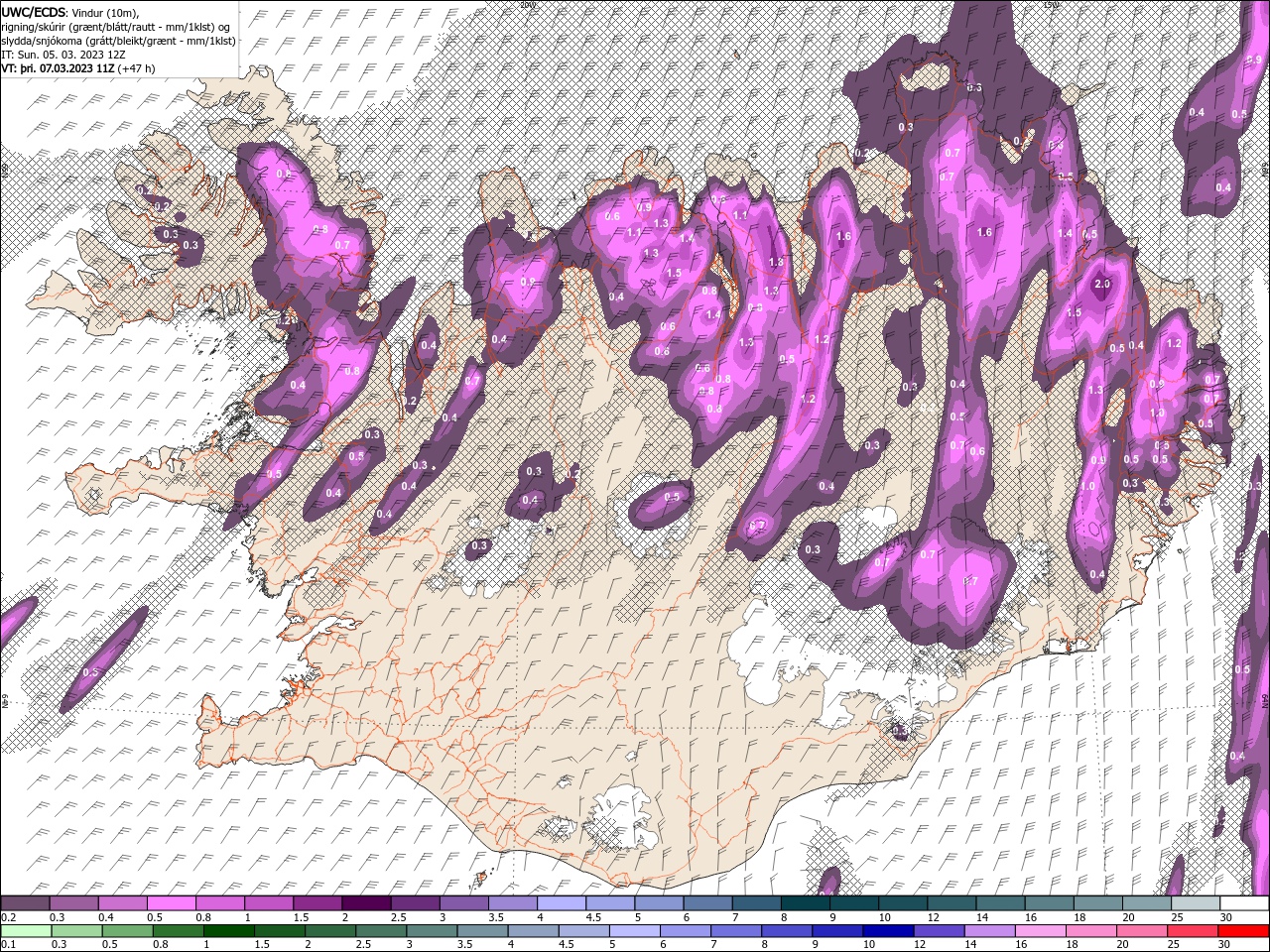Viewport: 1270px width, 952px height.
Task: Pick the red rain scale swatch above 30
Action: pos(1243,931)
